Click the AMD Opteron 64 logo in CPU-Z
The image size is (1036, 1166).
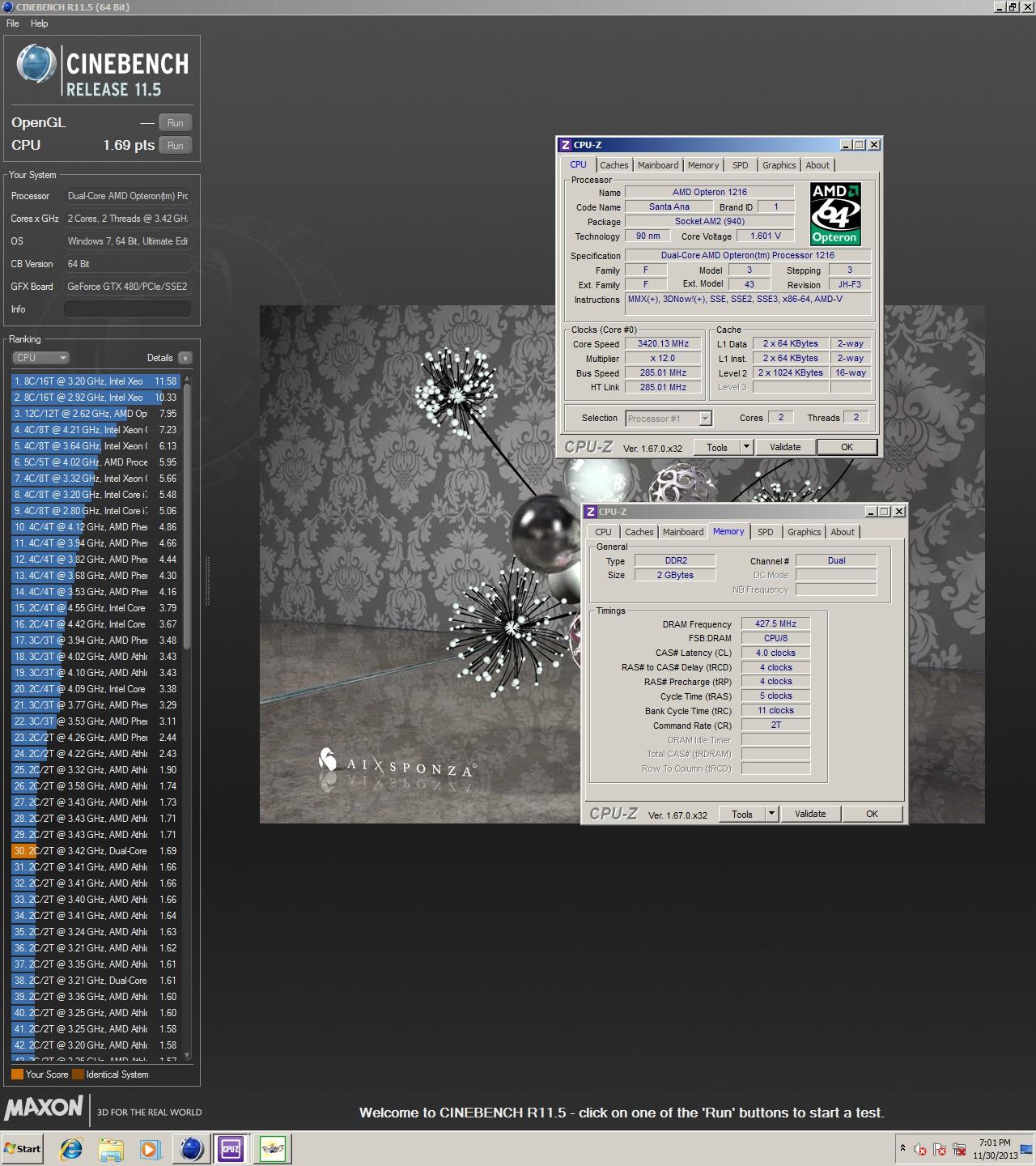[835, 213]
